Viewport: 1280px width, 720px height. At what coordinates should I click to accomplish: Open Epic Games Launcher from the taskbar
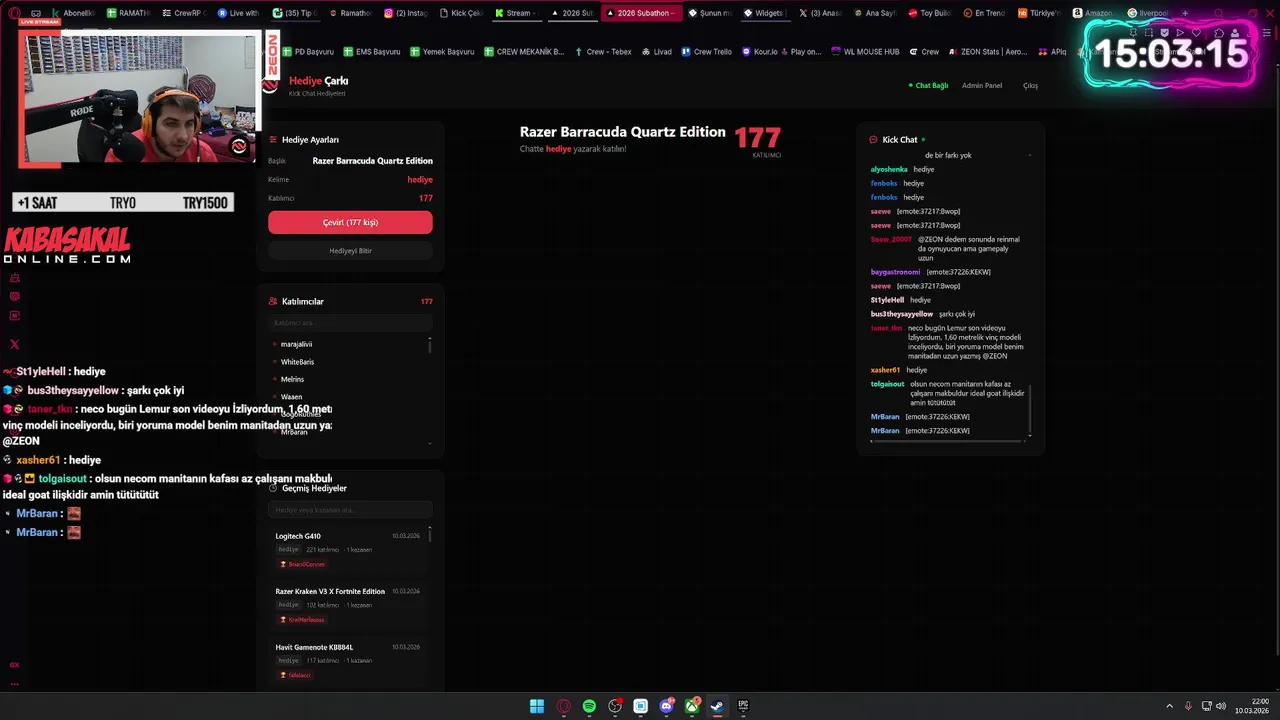743,706
